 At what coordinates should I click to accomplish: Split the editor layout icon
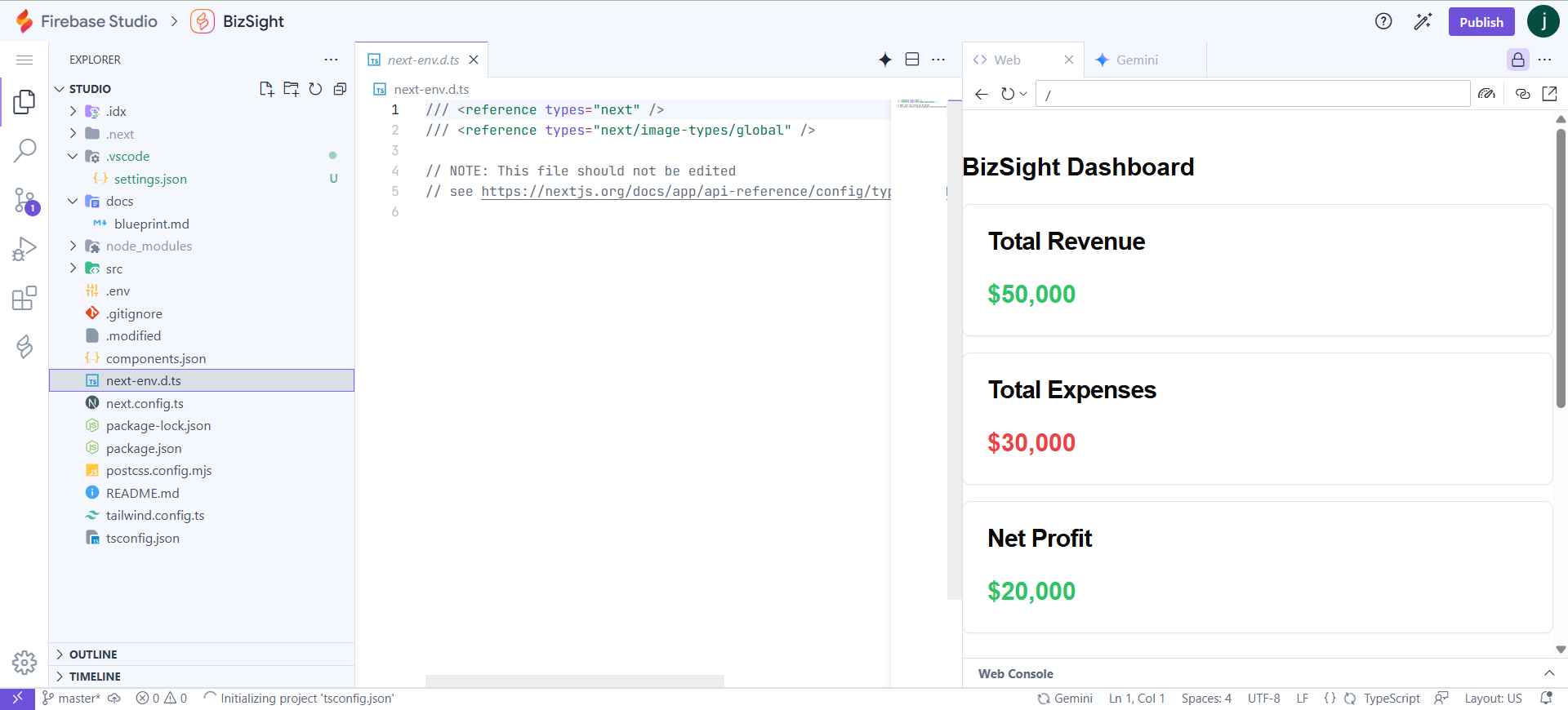(912, 60)
